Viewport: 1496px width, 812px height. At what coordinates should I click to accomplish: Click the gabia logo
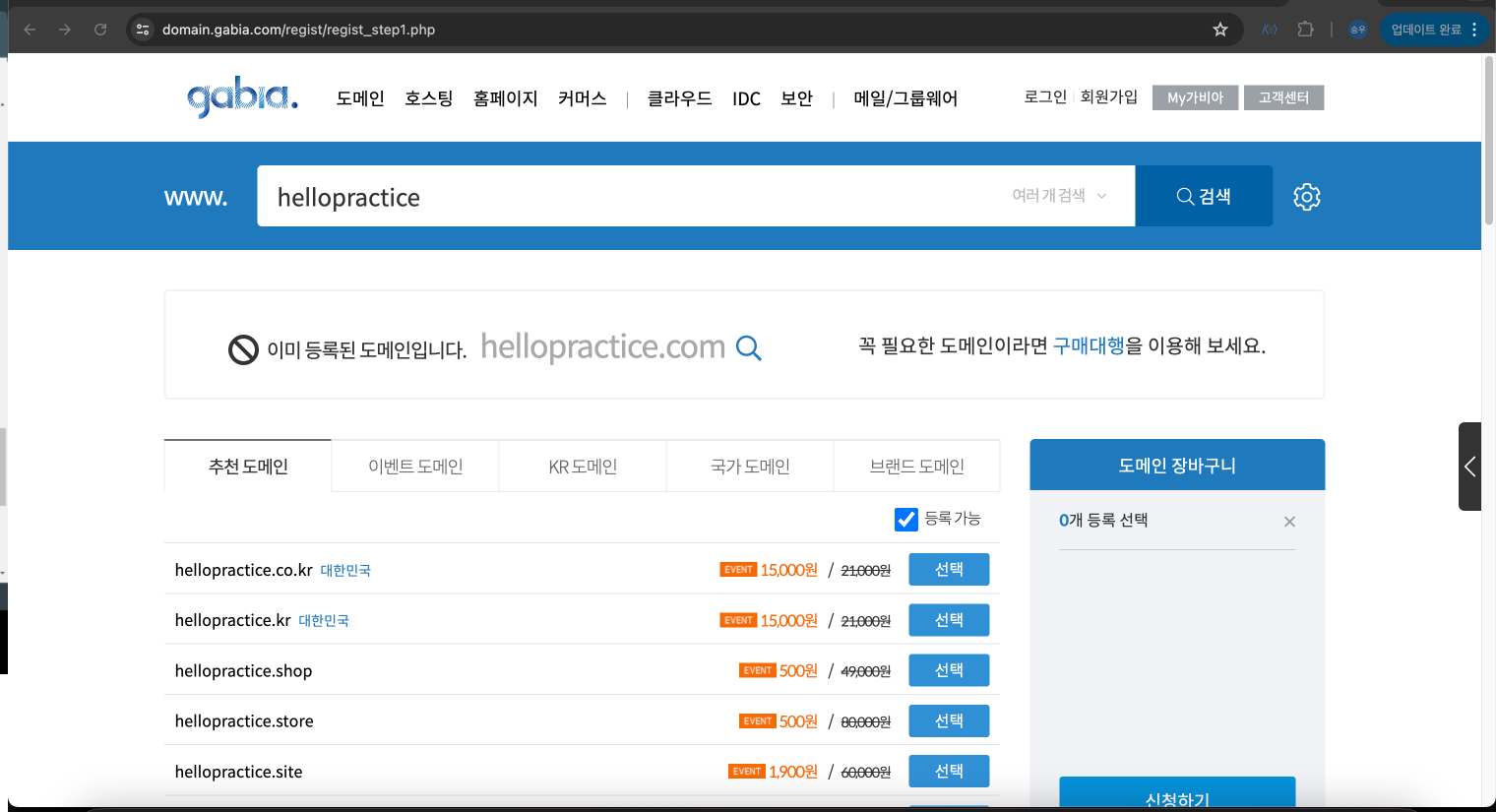tap(242, 97)
